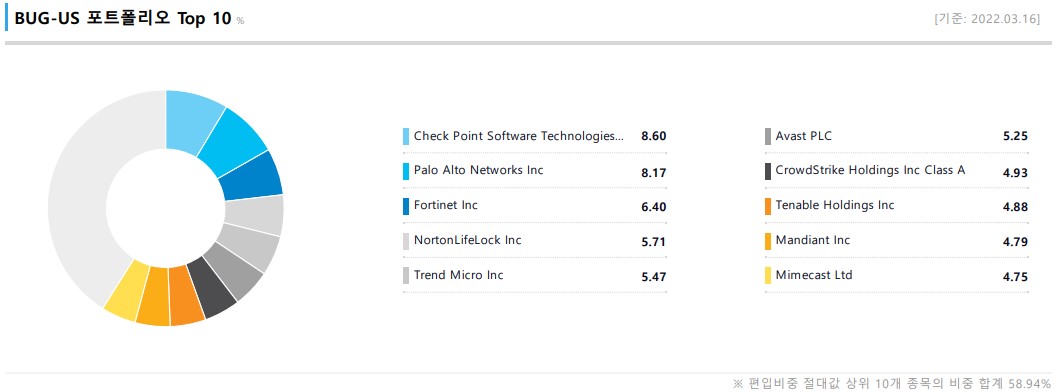The height and width of the screenshot is (392, 1056).
Task: Click the dark charcoal CrowdStrike donut slice
Action: tap(212, 287)
